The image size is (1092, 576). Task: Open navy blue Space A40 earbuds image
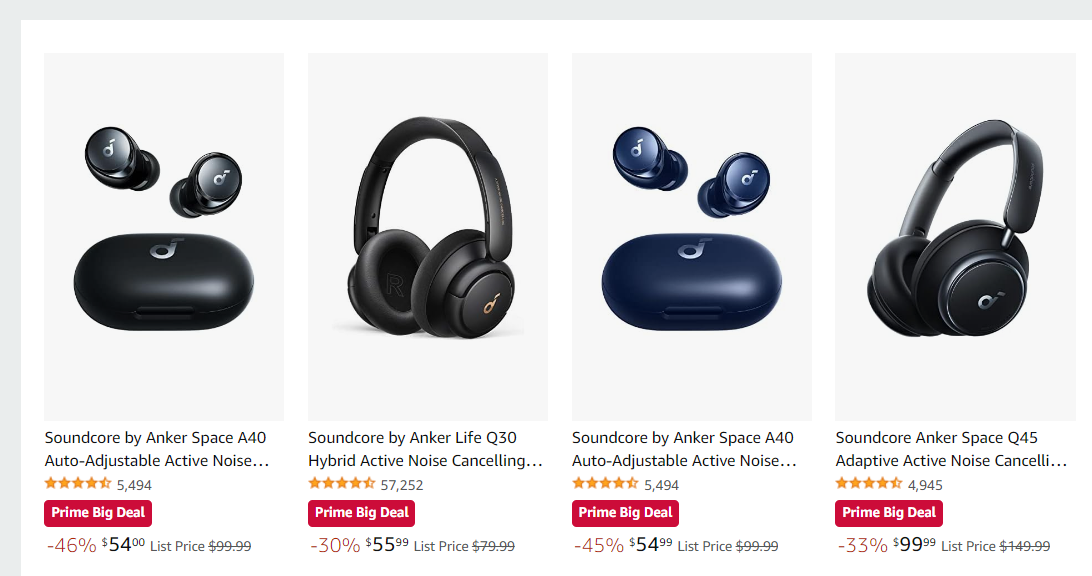tap(692, 237)
